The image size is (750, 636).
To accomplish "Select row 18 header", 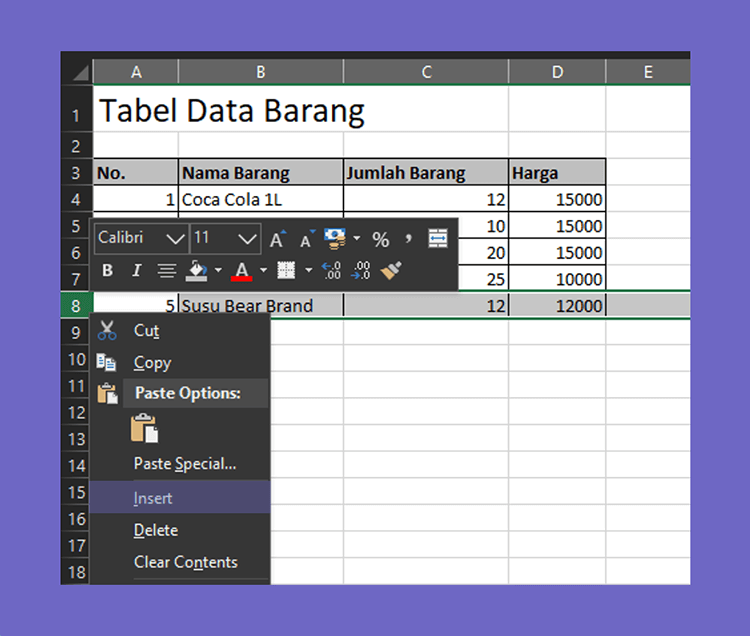I will [x=76, y=571].
